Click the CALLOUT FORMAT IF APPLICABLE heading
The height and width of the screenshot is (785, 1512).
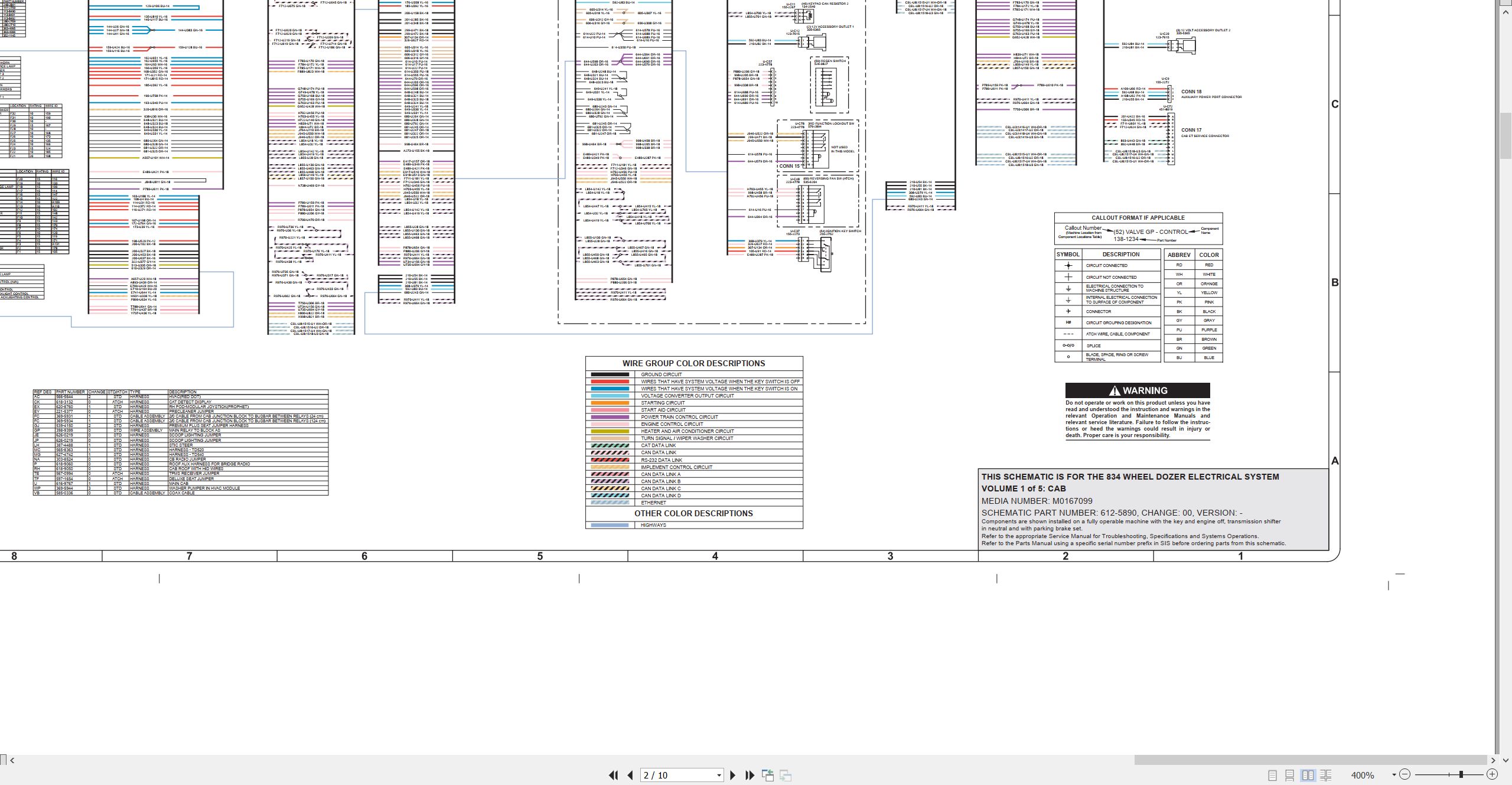click(x=1138, y=218)
